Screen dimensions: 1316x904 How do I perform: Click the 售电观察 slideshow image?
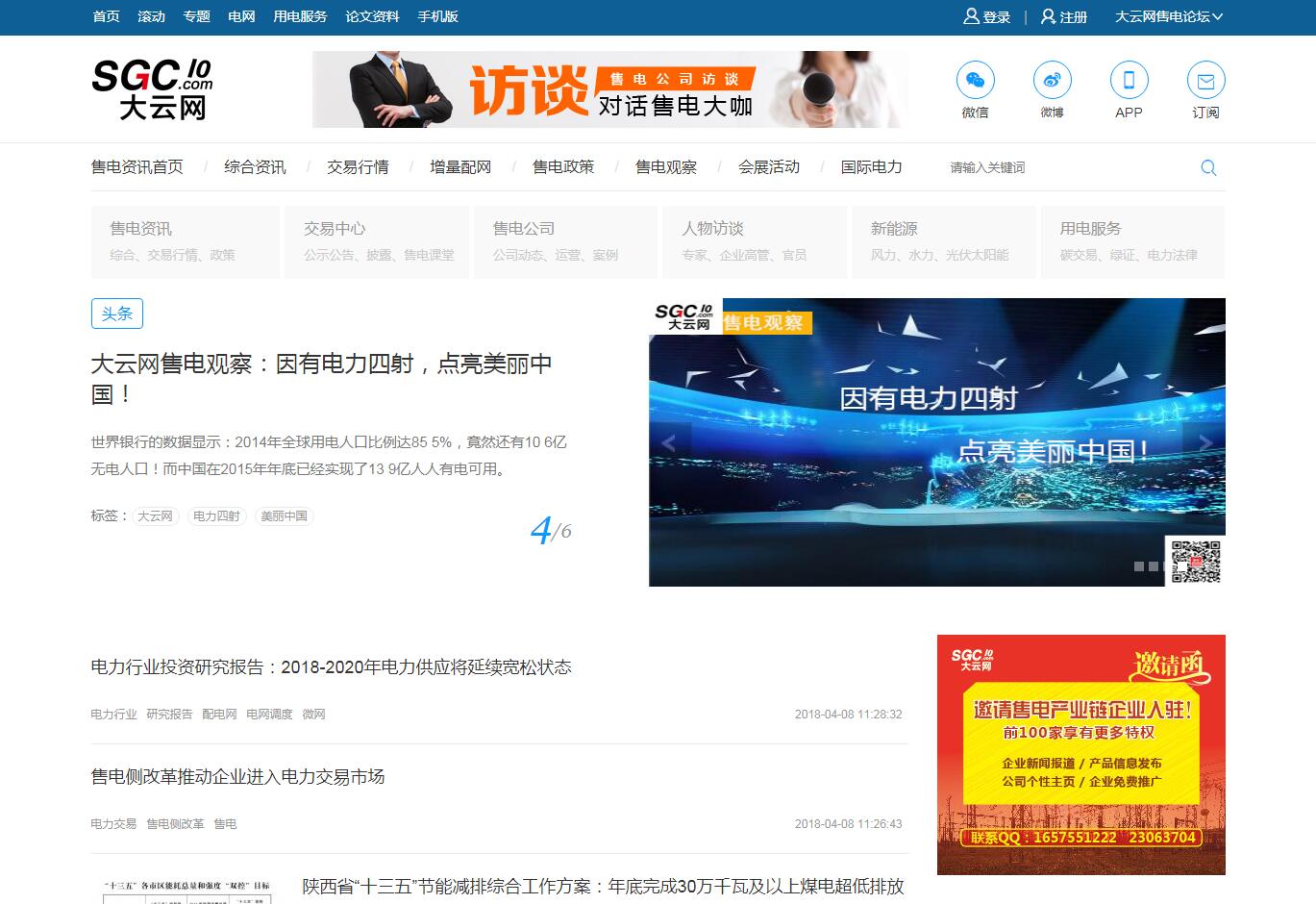click(937, 442)
